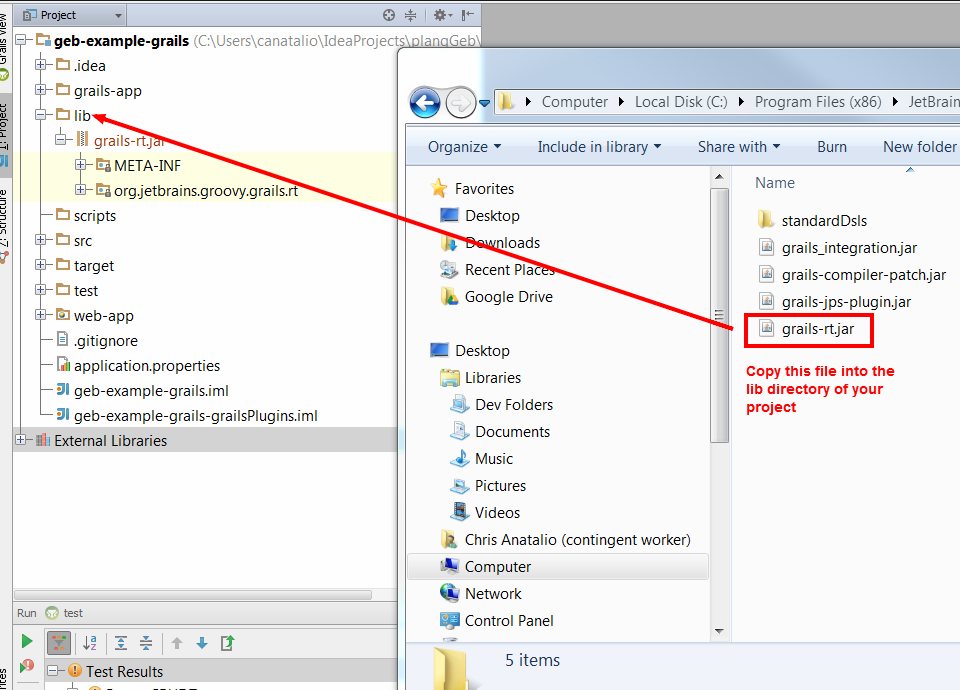
Task: Expand the test folder
Action: coord(40,290)
